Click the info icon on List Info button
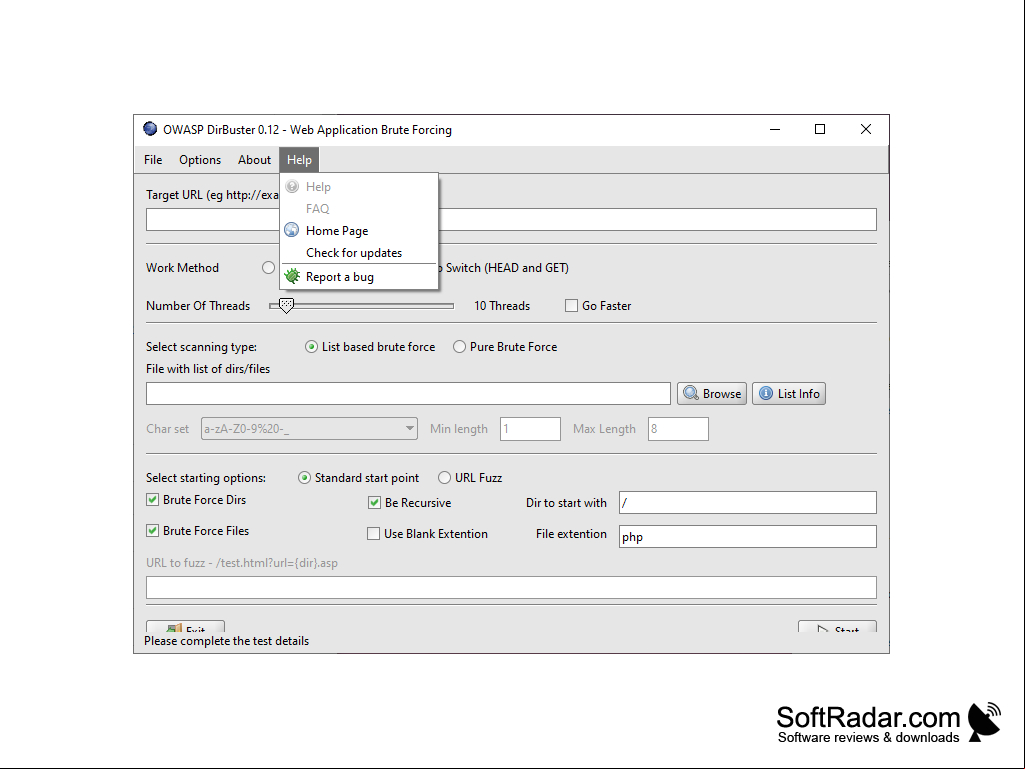 click(766, 394)
